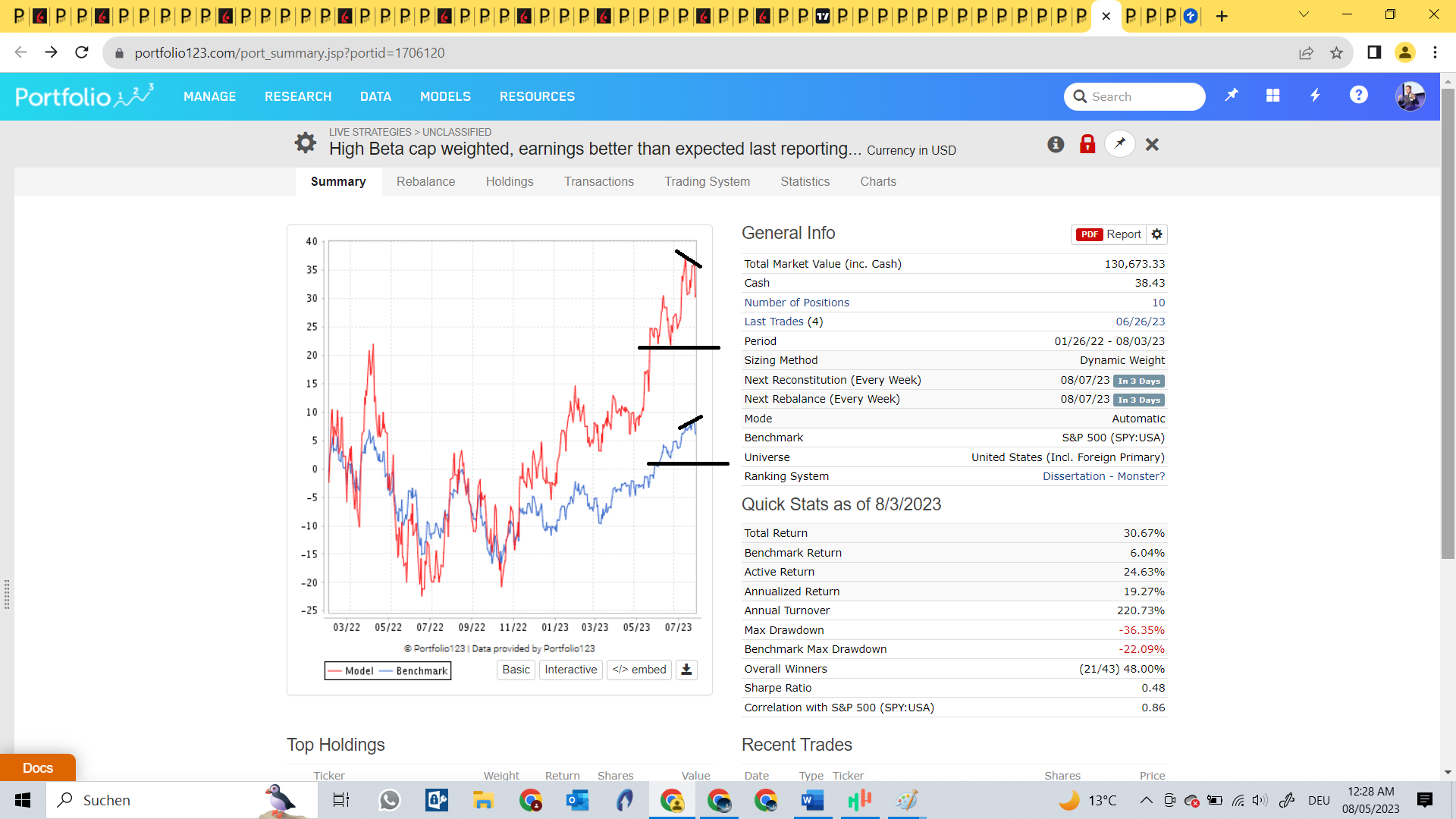
Task: Open report settings gear next to PDF Report
Action: [x=1156, y=234]
